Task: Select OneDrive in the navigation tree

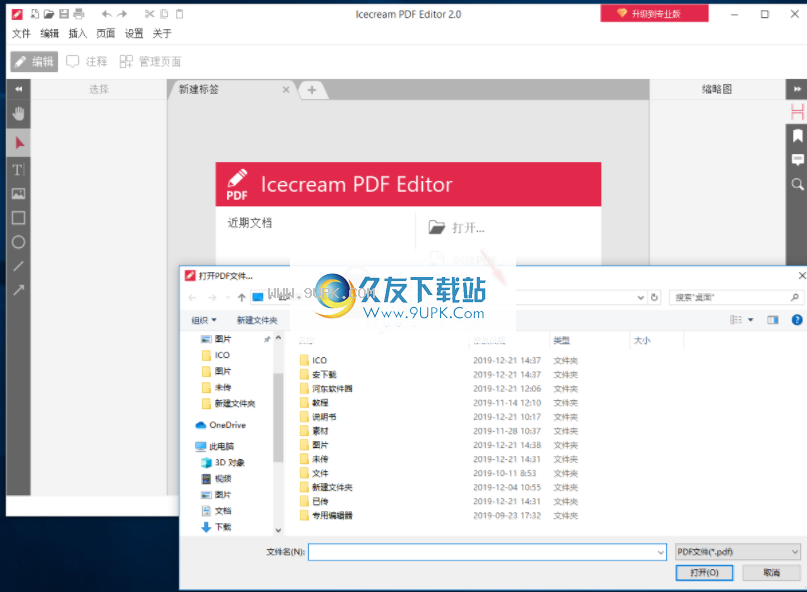Action: click(221, 425)
